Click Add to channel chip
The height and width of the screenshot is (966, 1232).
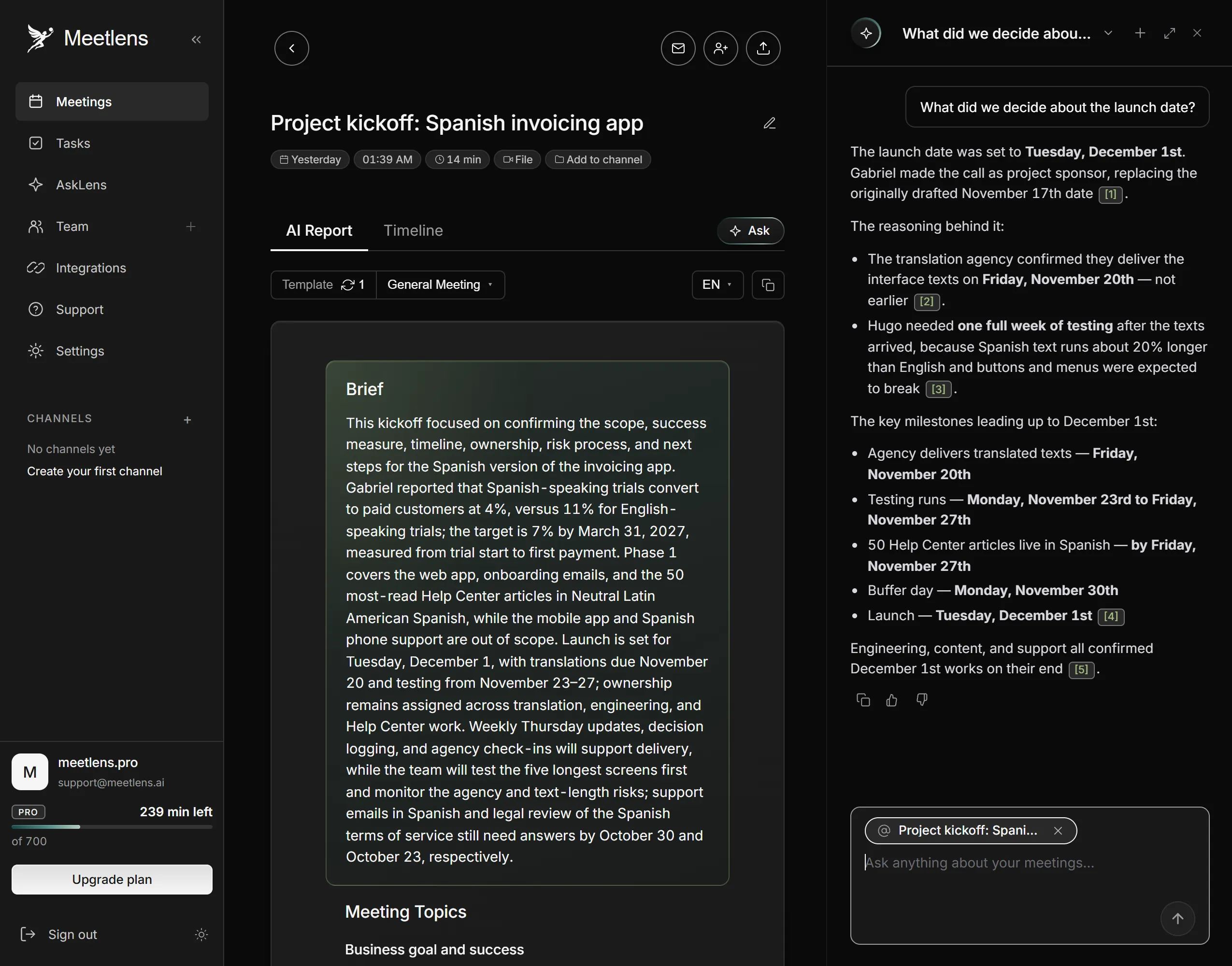[x=598, y=159]
